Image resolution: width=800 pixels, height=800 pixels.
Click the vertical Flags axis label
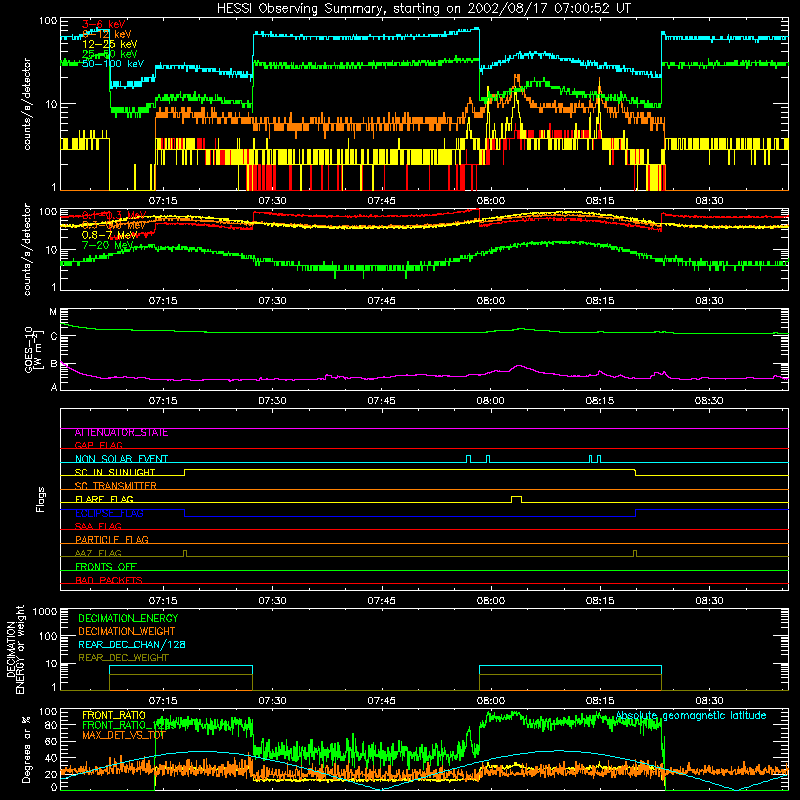coord(41,499)
